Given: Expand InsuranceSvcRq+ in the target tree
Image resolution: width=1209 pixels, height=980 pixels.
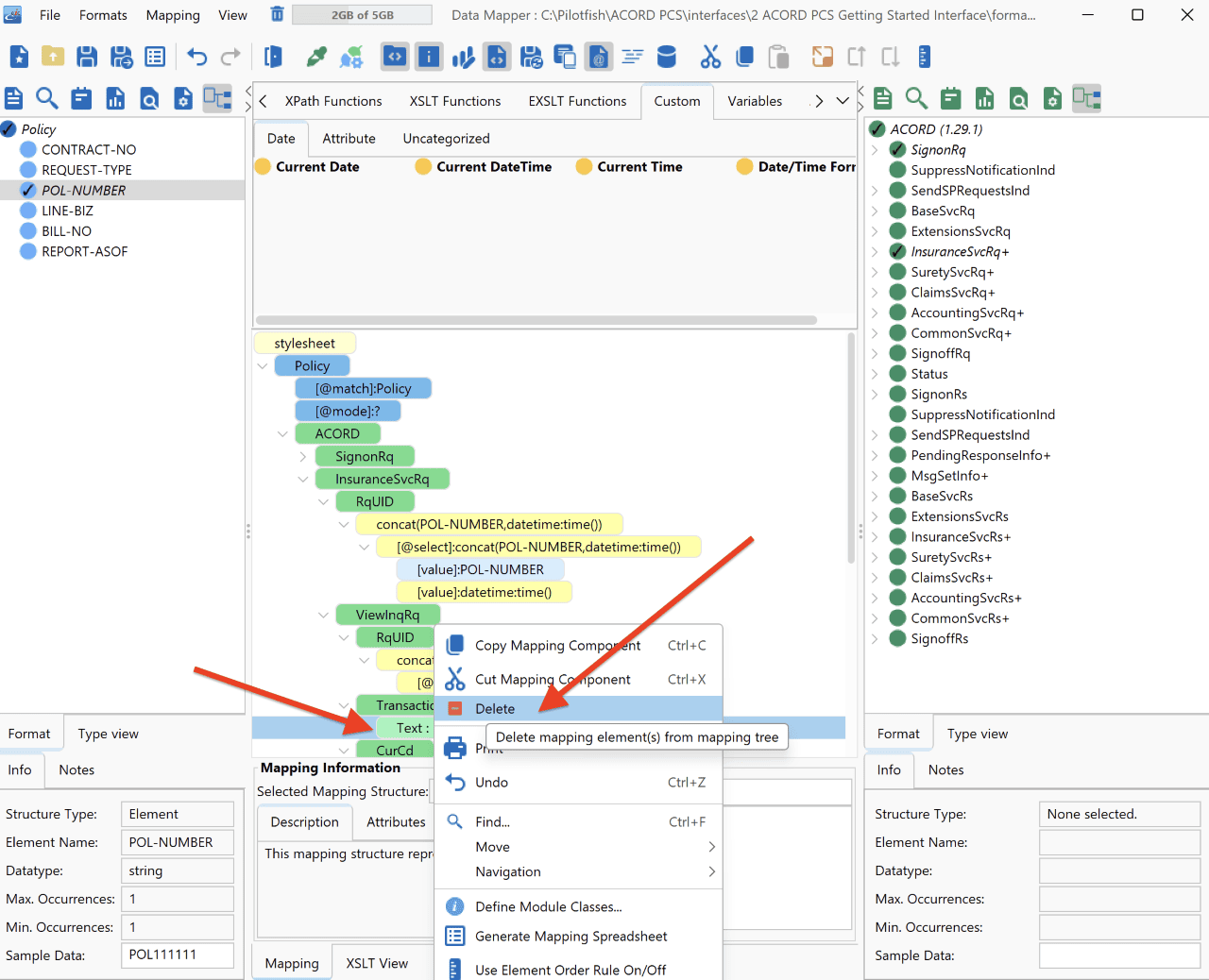Looking at the screenshot, I should [x=875, y=252].
